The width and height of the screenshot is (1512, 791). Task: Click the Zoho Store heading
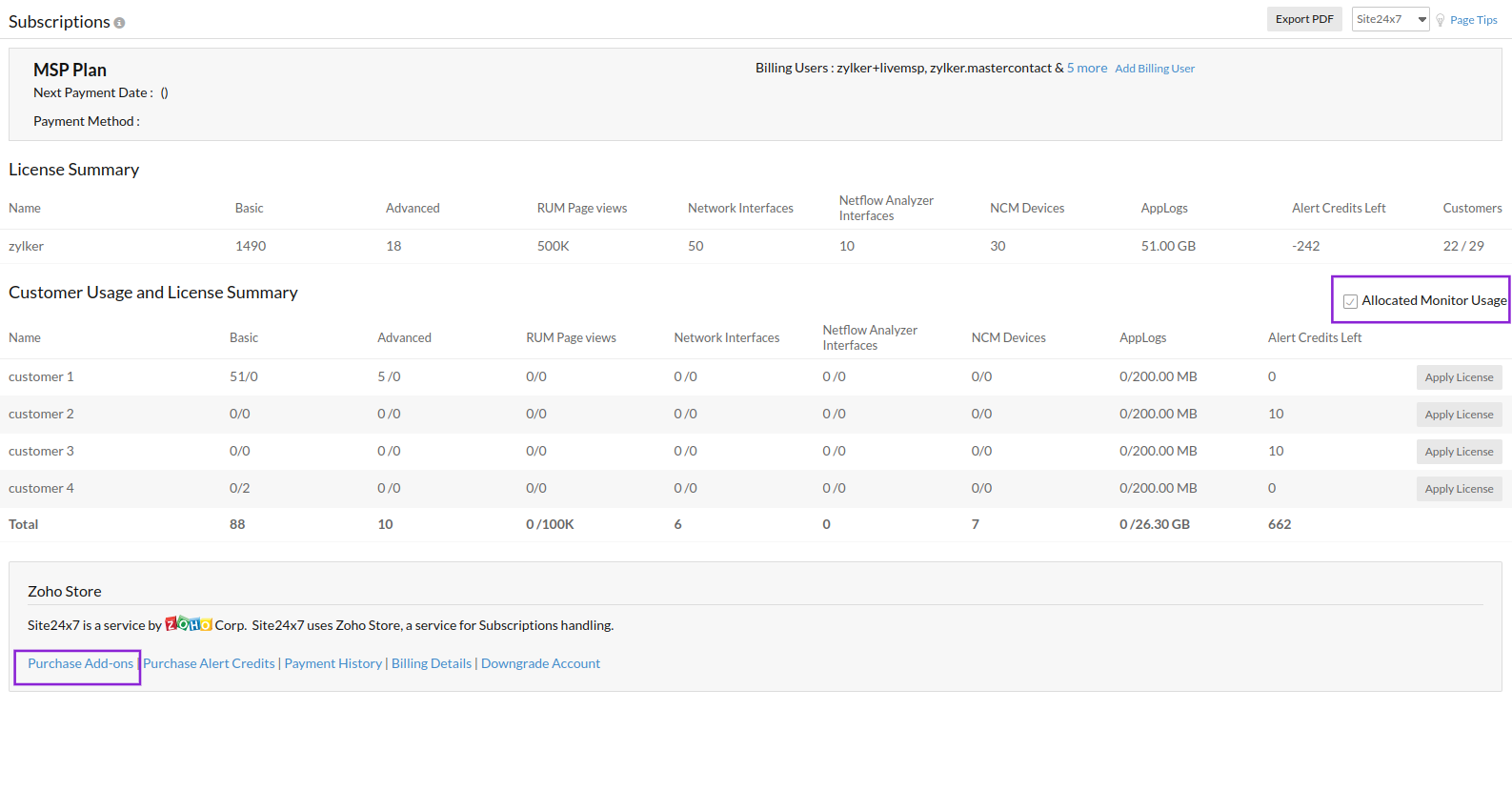65,591
